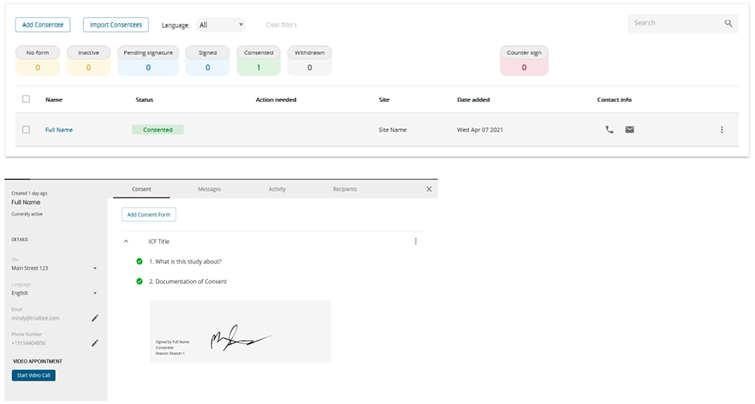The height and width of the screenshot is (404, 755).
Task: Toggle the select-all header checkbox
Action: (26, 99)
